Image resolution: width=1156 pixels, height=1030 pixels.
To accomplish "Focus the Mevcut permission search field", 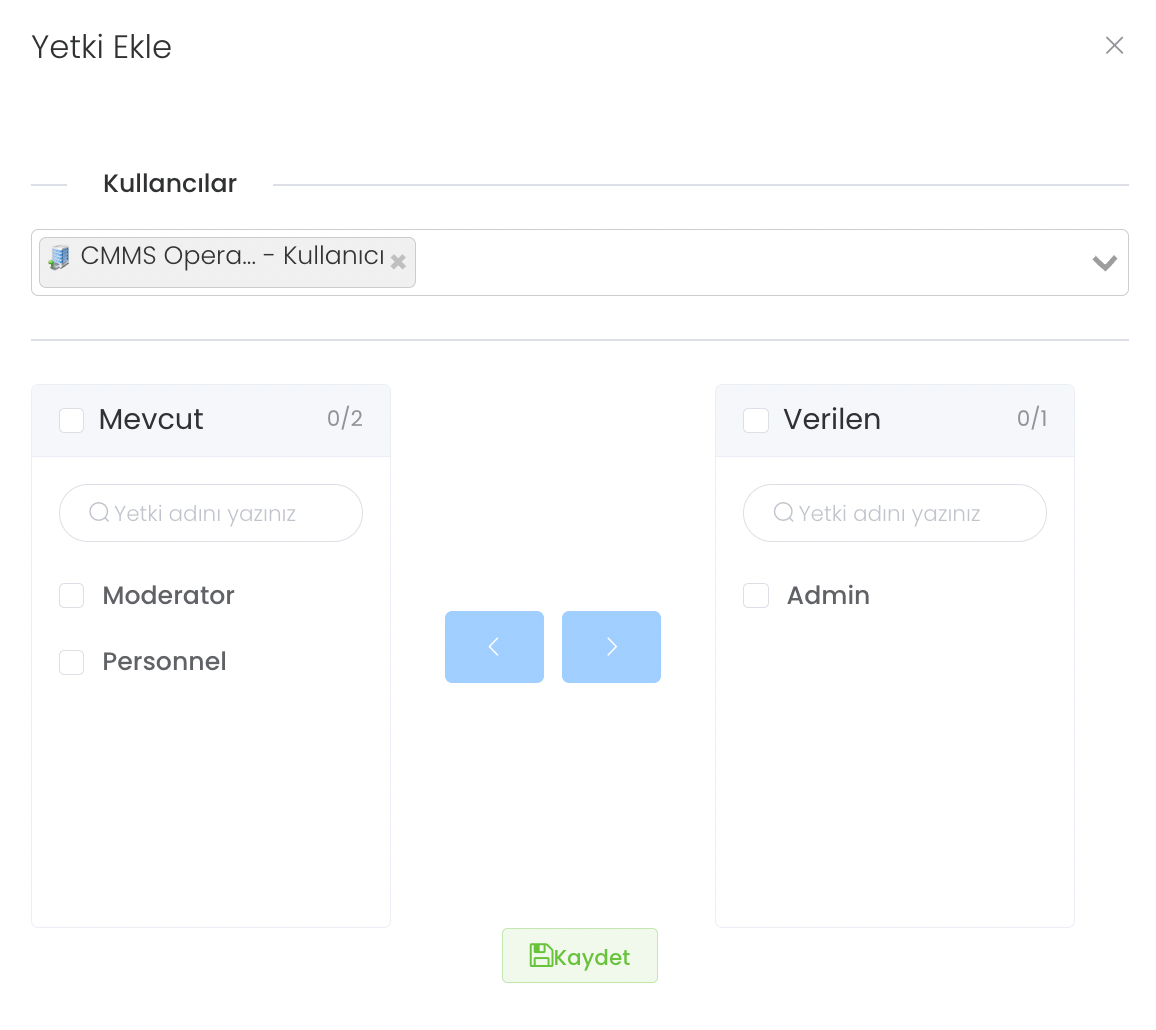I will click(225, 514).
